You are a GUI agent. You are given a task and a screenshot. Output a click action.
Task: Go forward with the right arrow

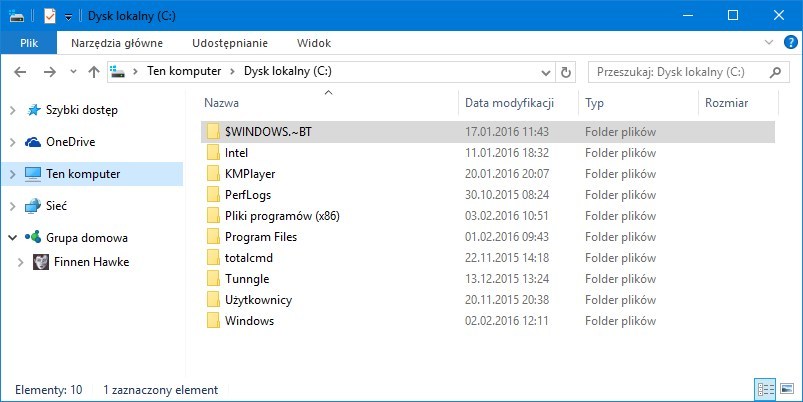pyautogui.click(x=50, y=72)
